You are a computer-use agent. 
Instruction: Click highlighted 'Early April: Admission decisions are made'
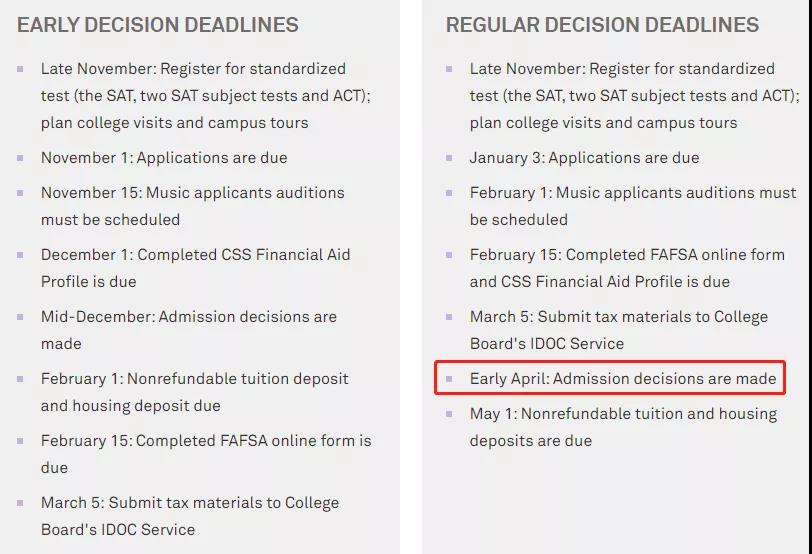tap(623, 379)
